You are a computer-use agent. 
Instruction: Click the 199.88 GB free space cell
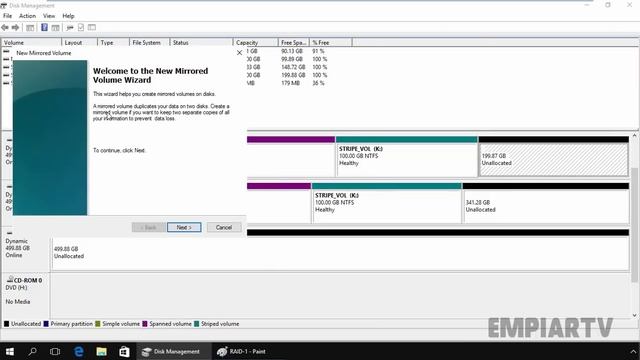coord(293,75)
